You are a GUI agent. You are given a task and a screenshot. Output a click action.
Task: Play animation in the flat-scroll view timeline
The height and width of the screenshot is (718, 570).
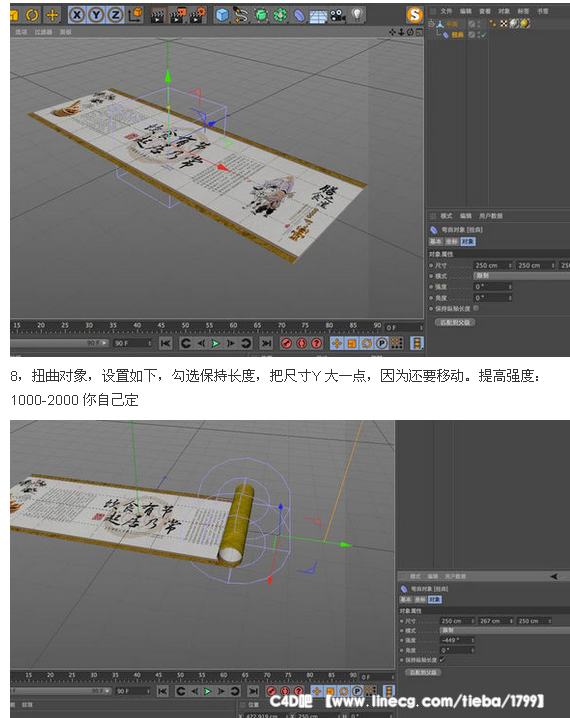[215, 343]
